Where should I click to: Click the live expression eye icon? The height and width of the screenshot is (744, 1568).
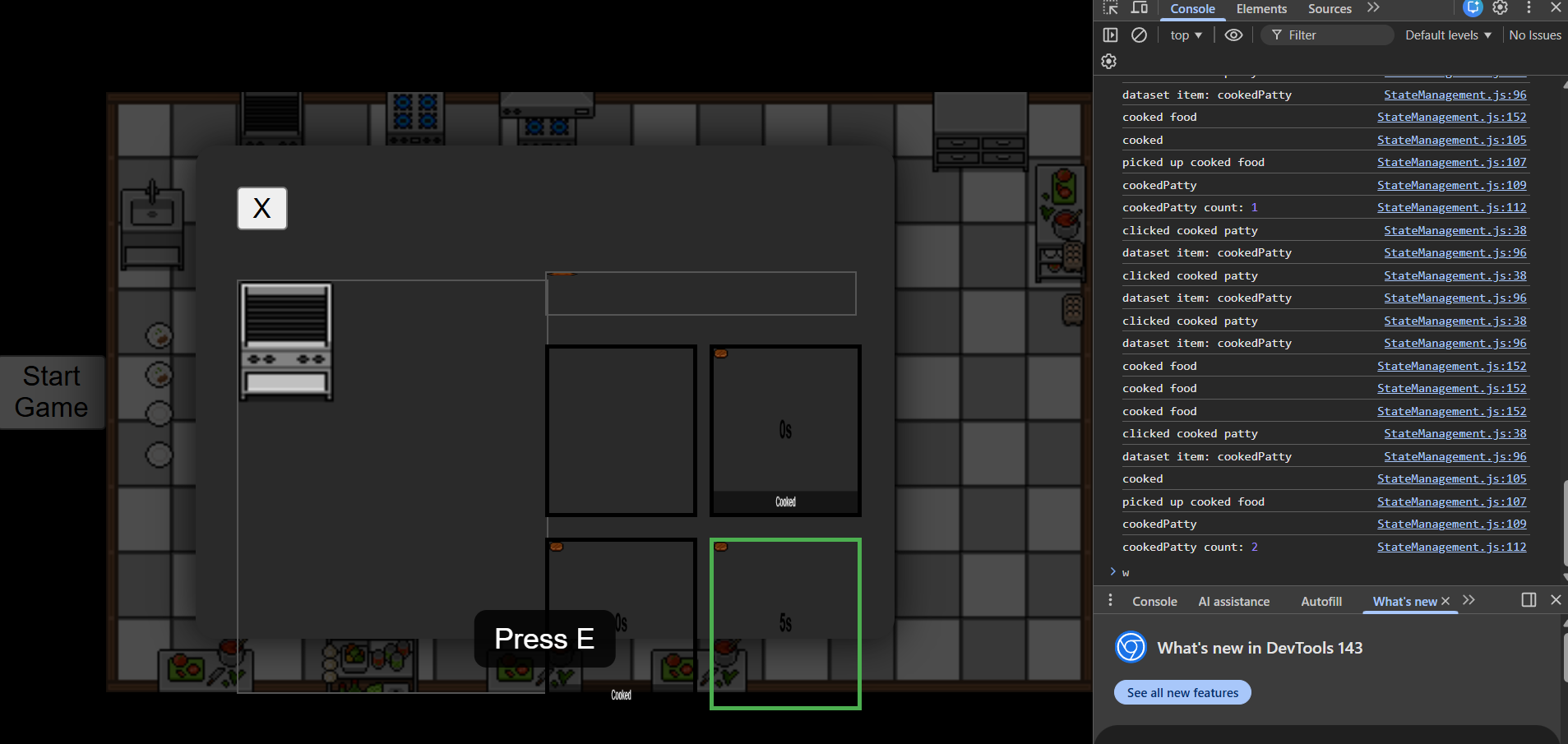pyautogui.click(x=1233, y=35)
